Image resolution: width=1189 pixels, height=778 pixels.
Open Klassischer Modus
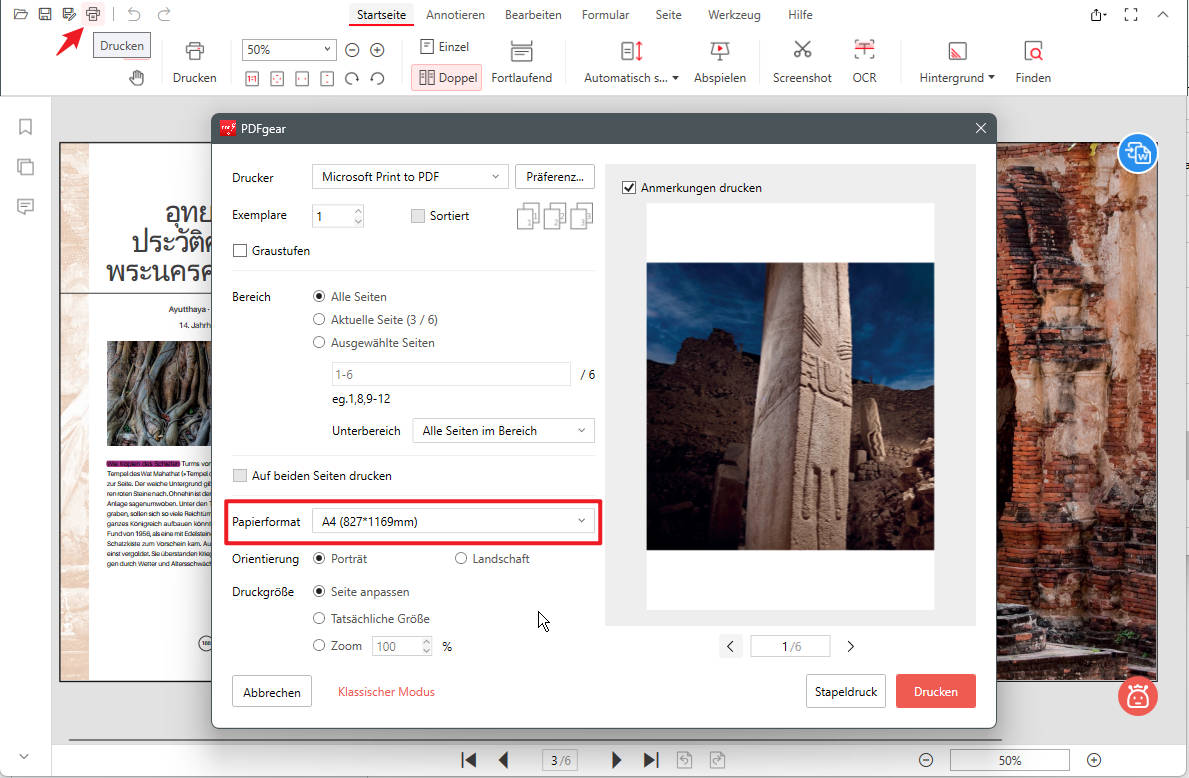(386, 691)
